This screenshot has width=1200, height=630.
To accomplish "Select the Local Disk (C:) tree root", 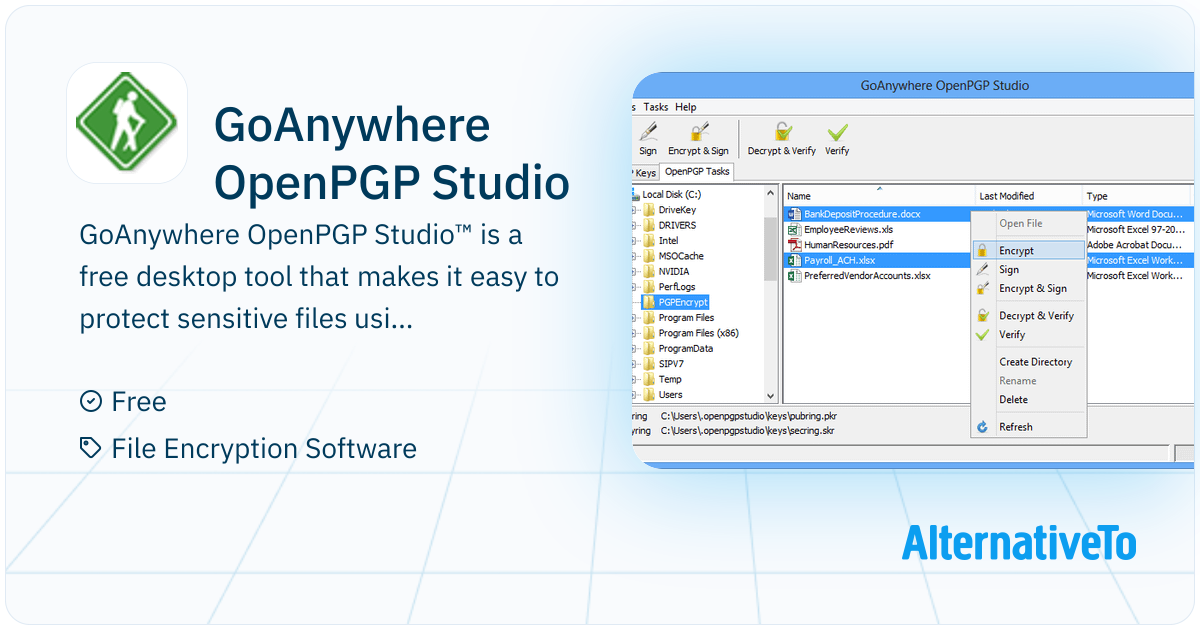I will pyautogui.click(x=673, y=195).
